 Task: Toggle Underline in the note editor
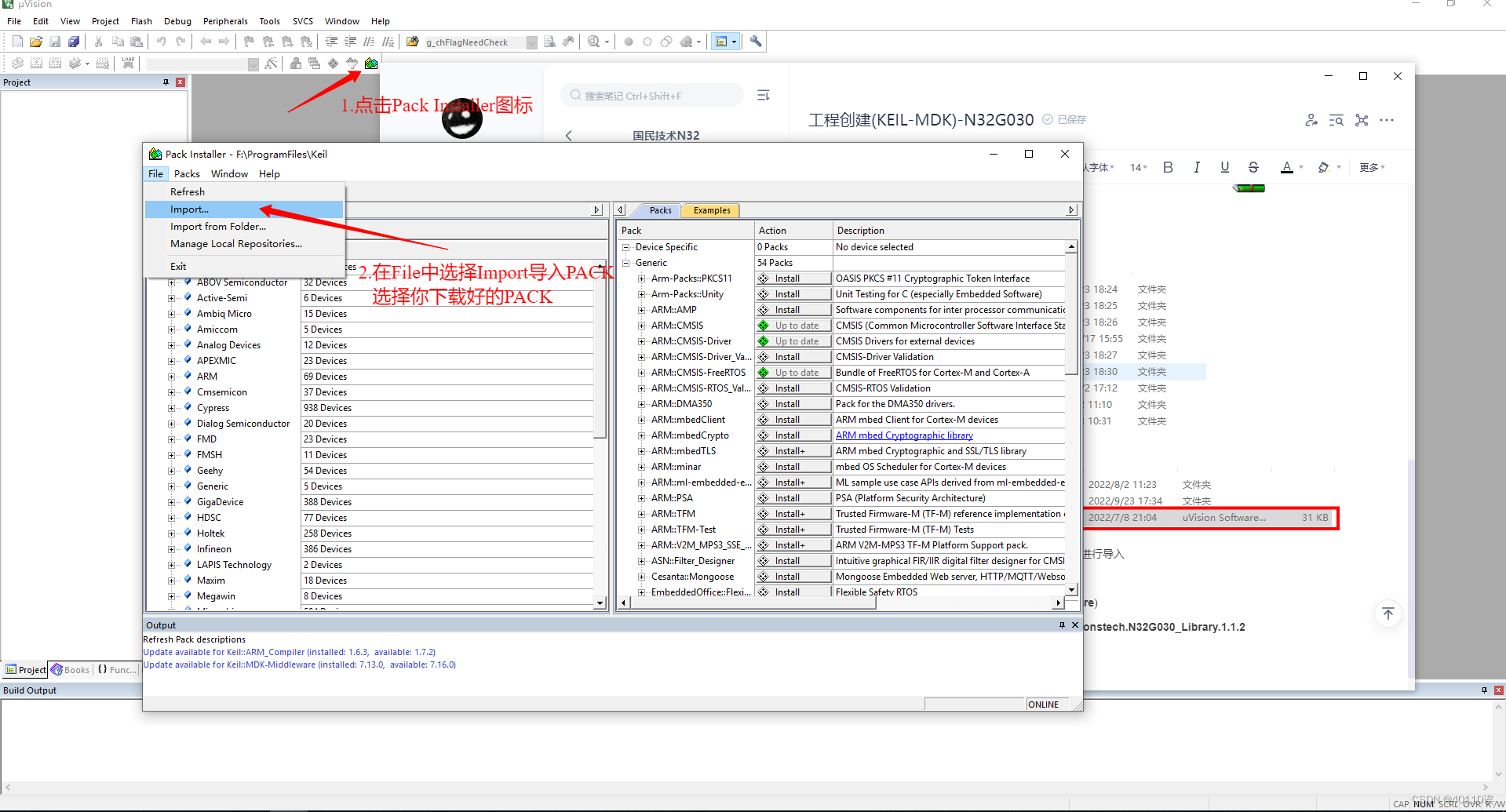tap(1225, 167)
